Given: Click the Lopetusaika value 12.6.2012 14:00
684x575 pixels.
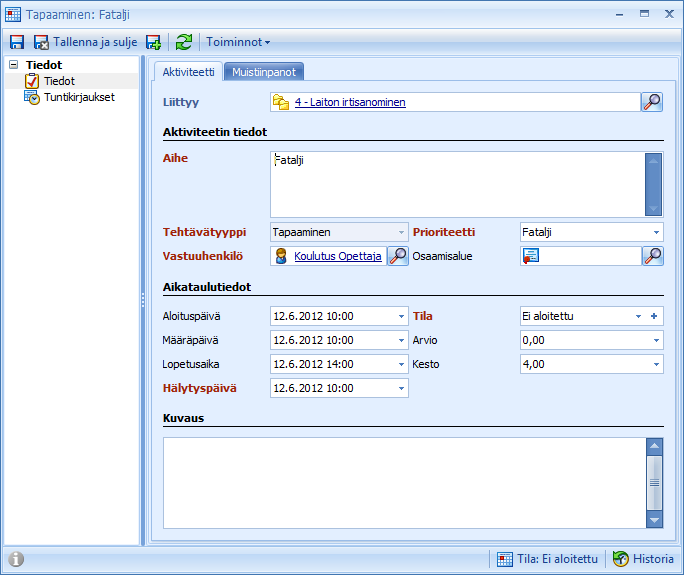Looking at the screenshot, I should (314, 364).
